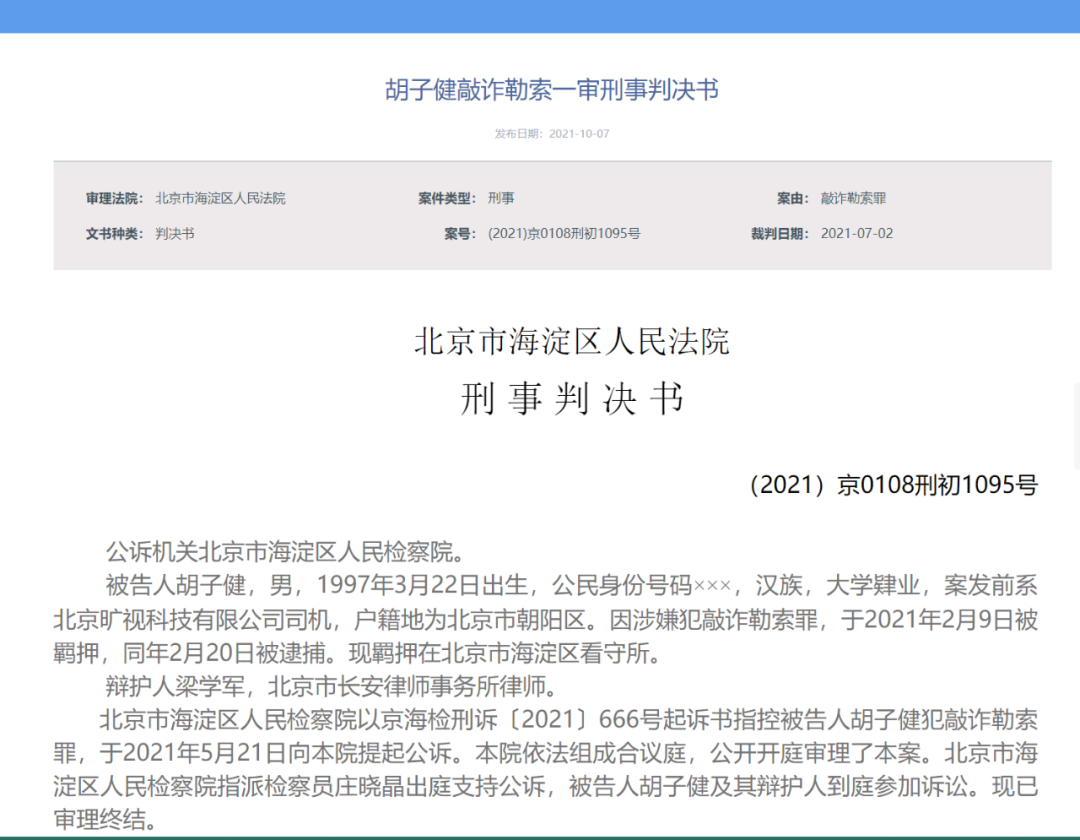
Task: Click the 裁判日期 label
Action: point(780,233)
